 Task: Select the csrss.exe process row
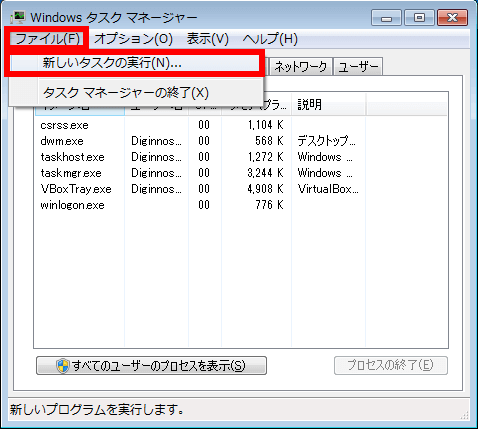(241, 125)
